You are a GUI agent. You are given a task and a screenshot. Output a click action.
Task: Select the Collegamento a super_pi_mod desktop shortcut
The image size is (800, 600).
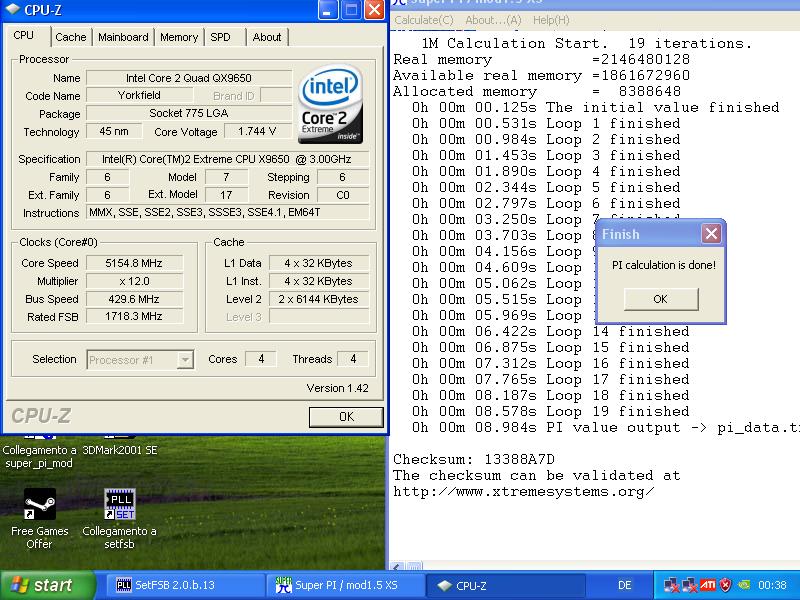(x=39, y=452)
